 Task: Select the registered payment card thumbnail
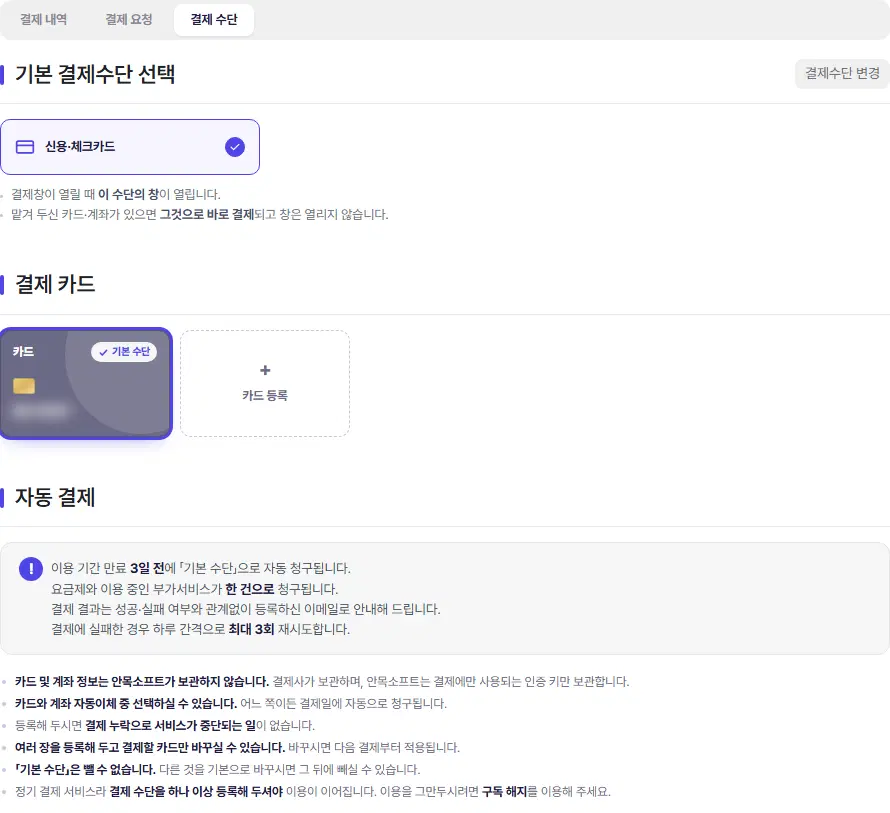(x=86, y=383)
